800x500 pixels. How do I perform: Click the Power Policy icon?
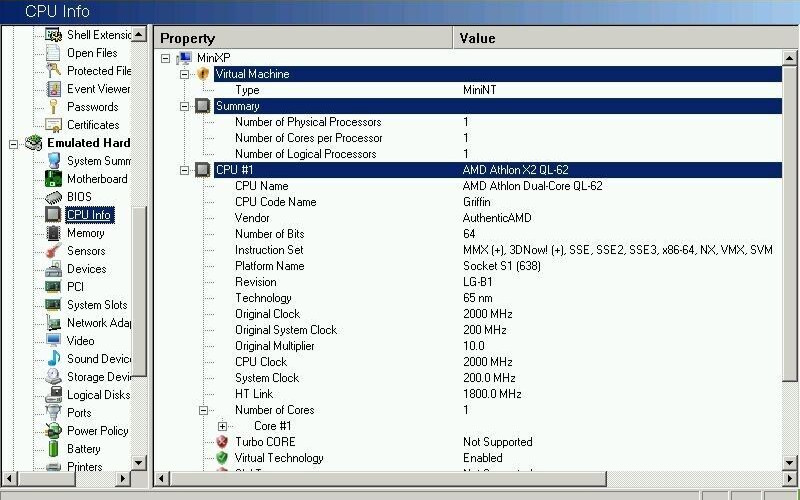pyautogui.click(x=54, y=431)
